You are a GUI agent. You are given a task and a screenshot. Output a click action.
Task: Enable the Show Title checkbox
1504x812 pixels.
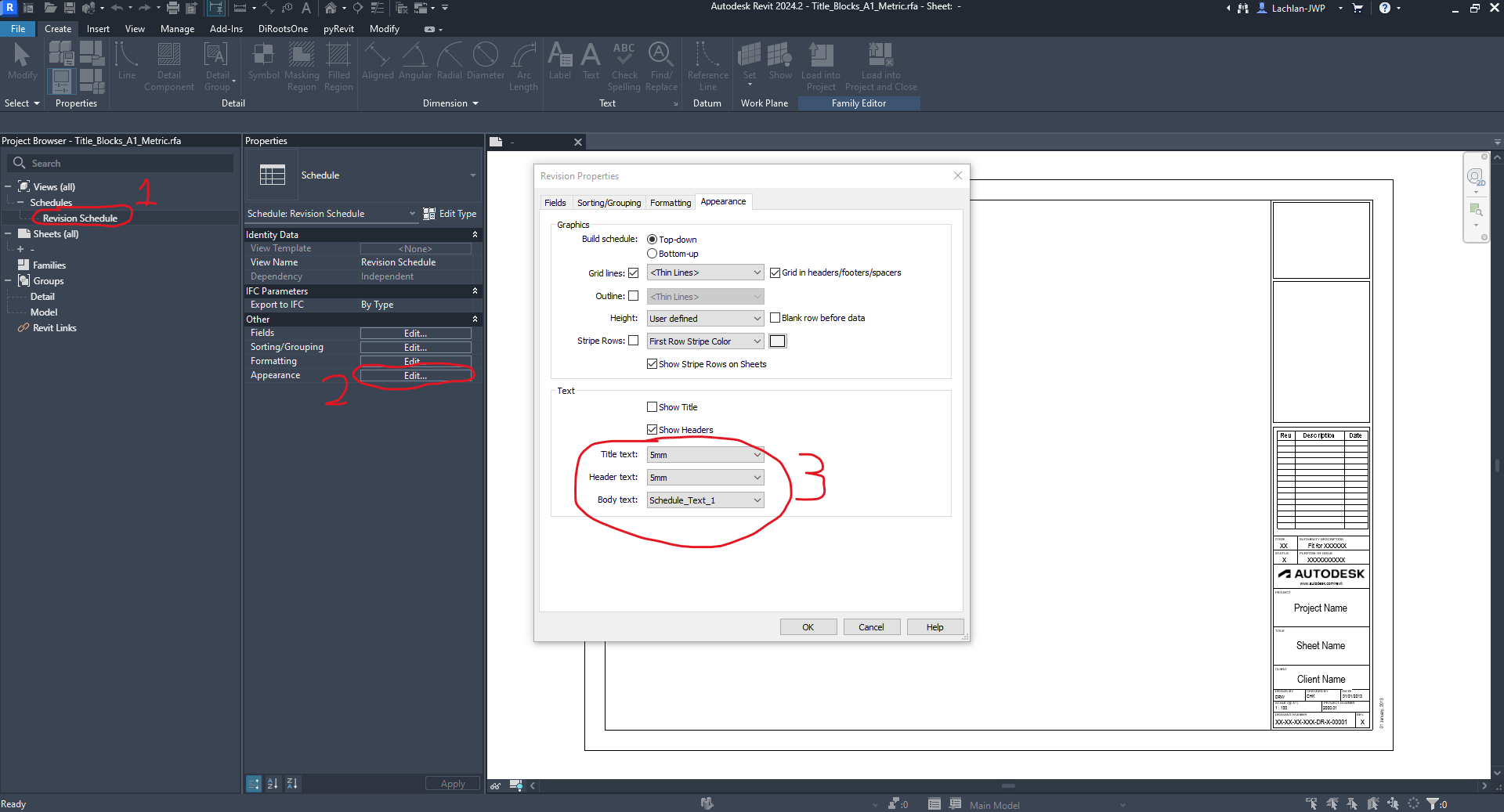point(652,407)
